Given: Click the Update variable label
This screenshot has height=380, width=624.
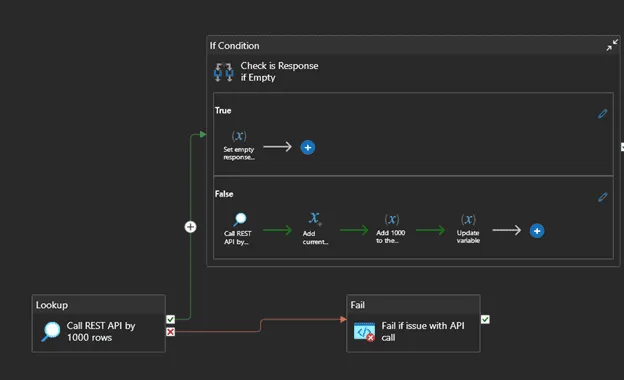Looking at the screenshot, I should pyautogui.click(x=468, y=236).
